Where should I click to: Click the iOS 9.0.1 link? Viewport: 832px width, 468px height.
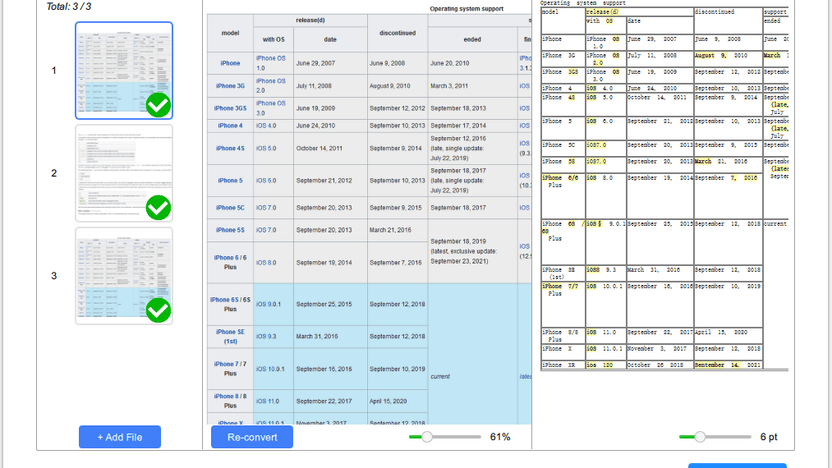(268, 304)
